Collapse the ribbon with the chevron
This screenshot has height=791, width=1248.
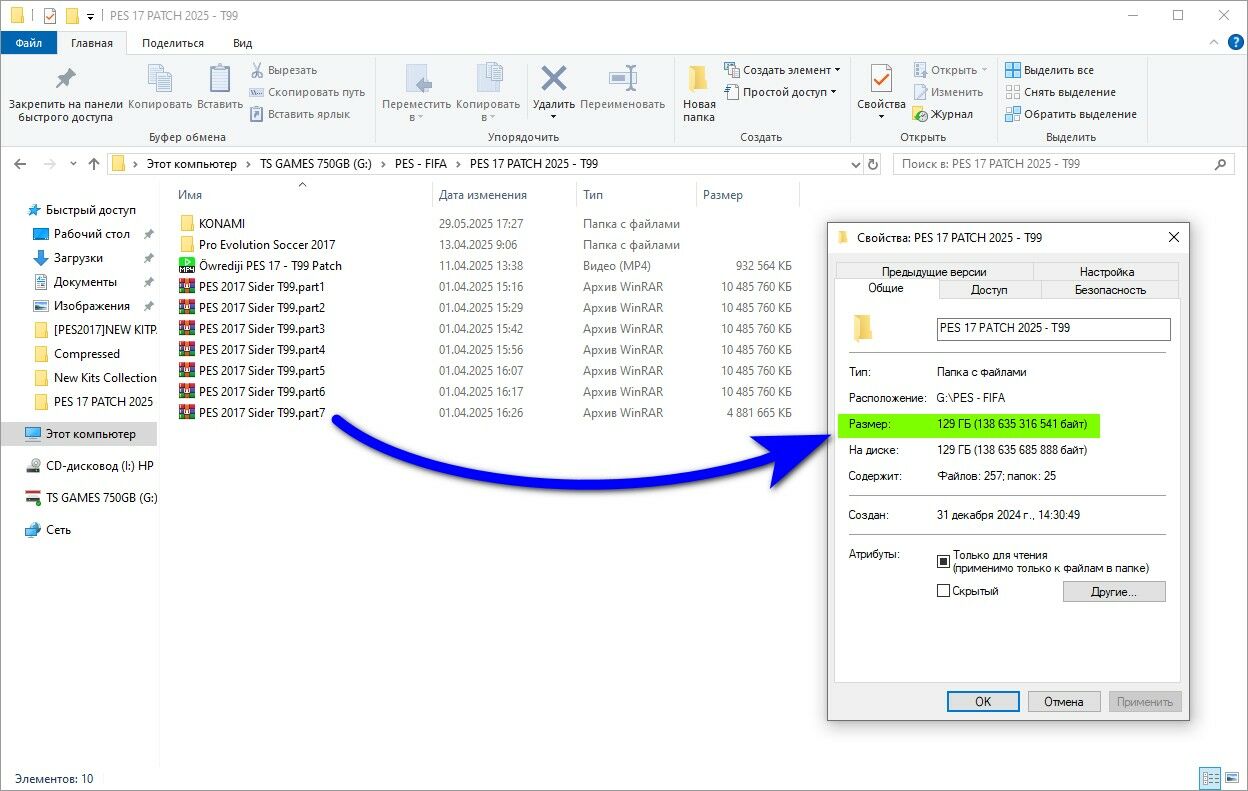click(1214, 42)
